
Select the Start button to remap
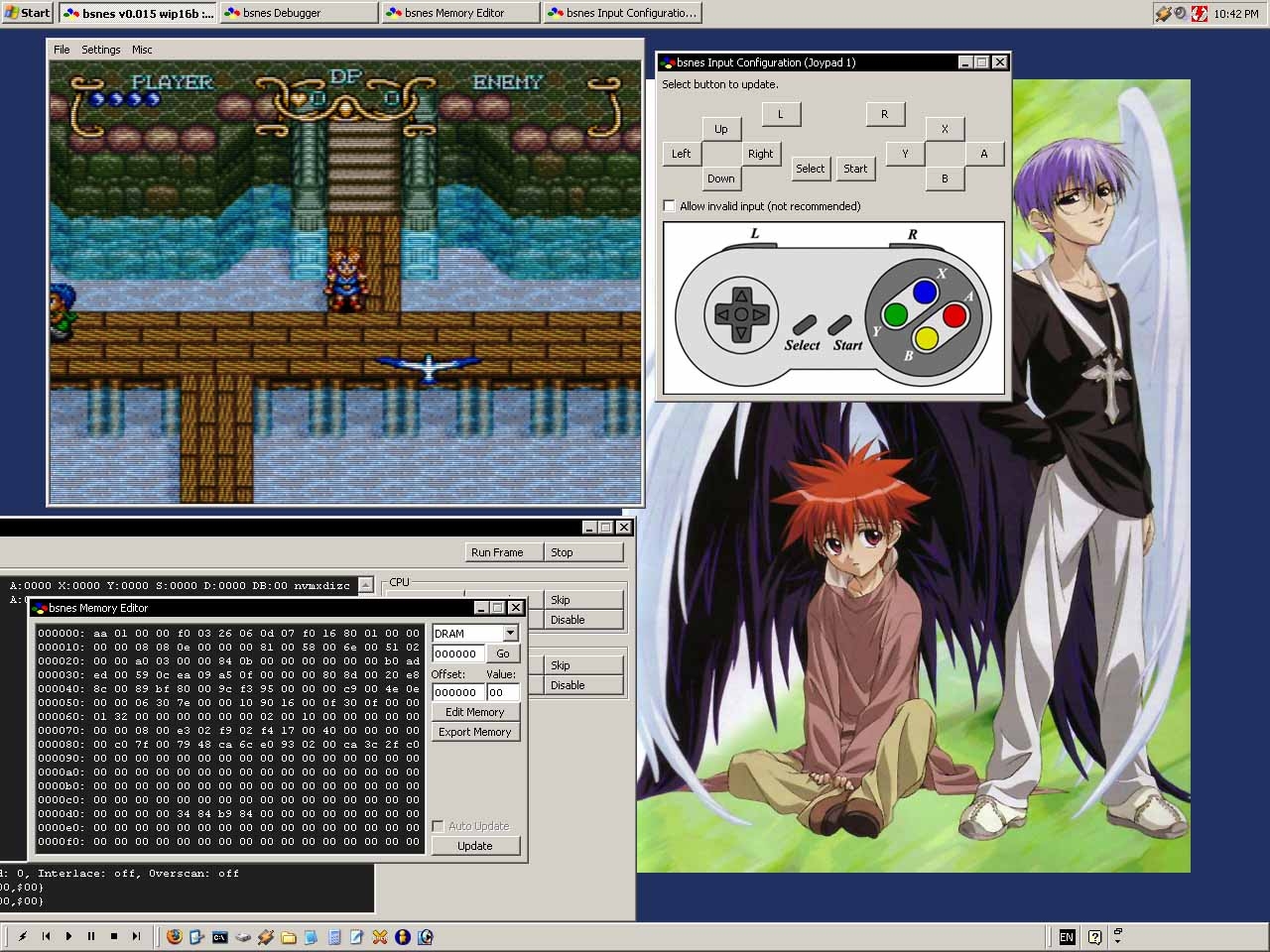855,169
